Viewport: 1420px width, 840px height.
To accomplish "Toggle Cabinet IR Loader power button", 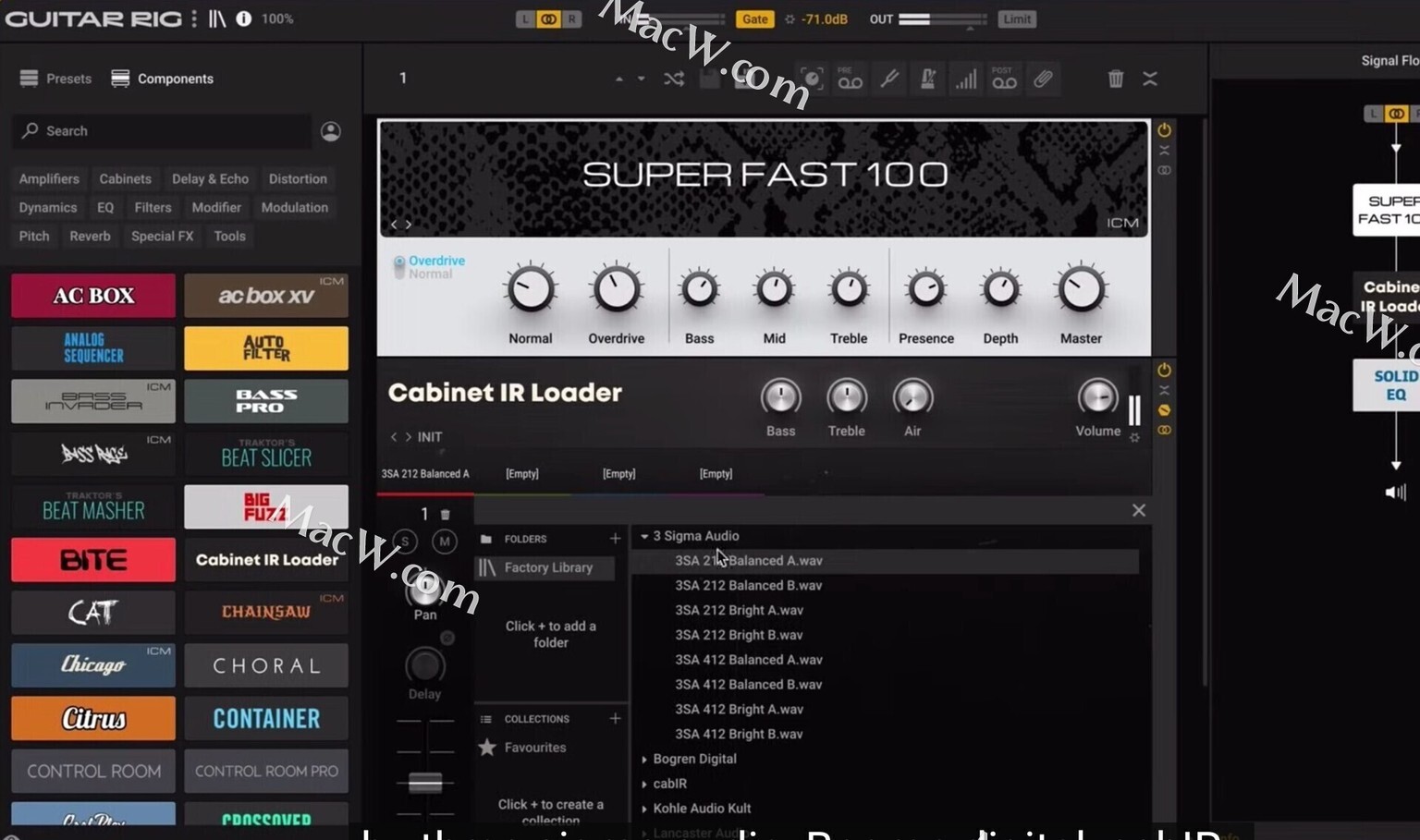I will [x=1164, y=370].
